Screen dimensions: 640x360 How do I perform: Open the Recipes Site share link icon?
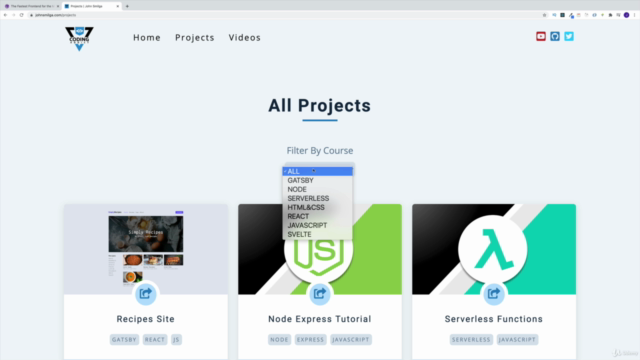(145, 293)
